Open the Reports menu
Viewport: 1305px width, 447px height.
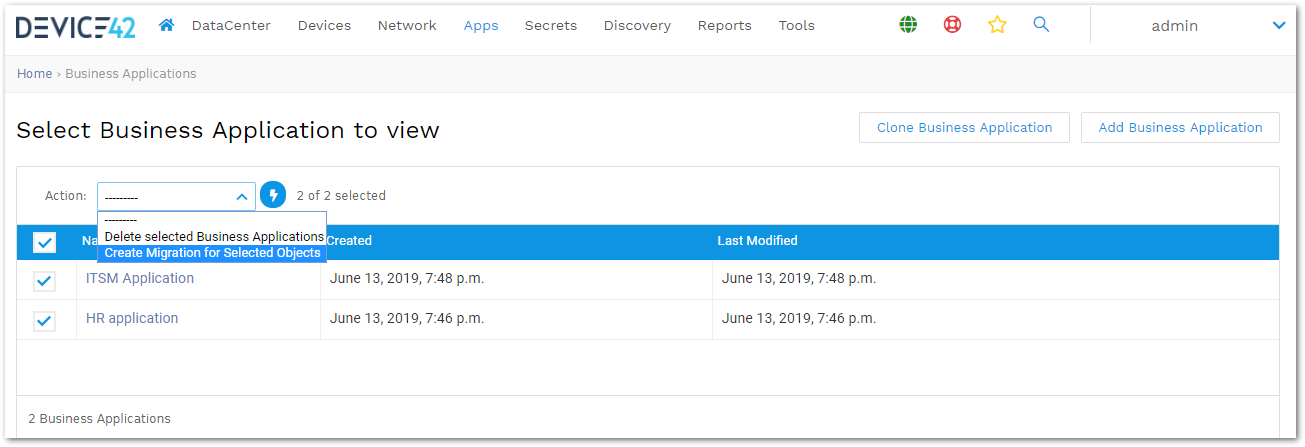tap(724, 26)
